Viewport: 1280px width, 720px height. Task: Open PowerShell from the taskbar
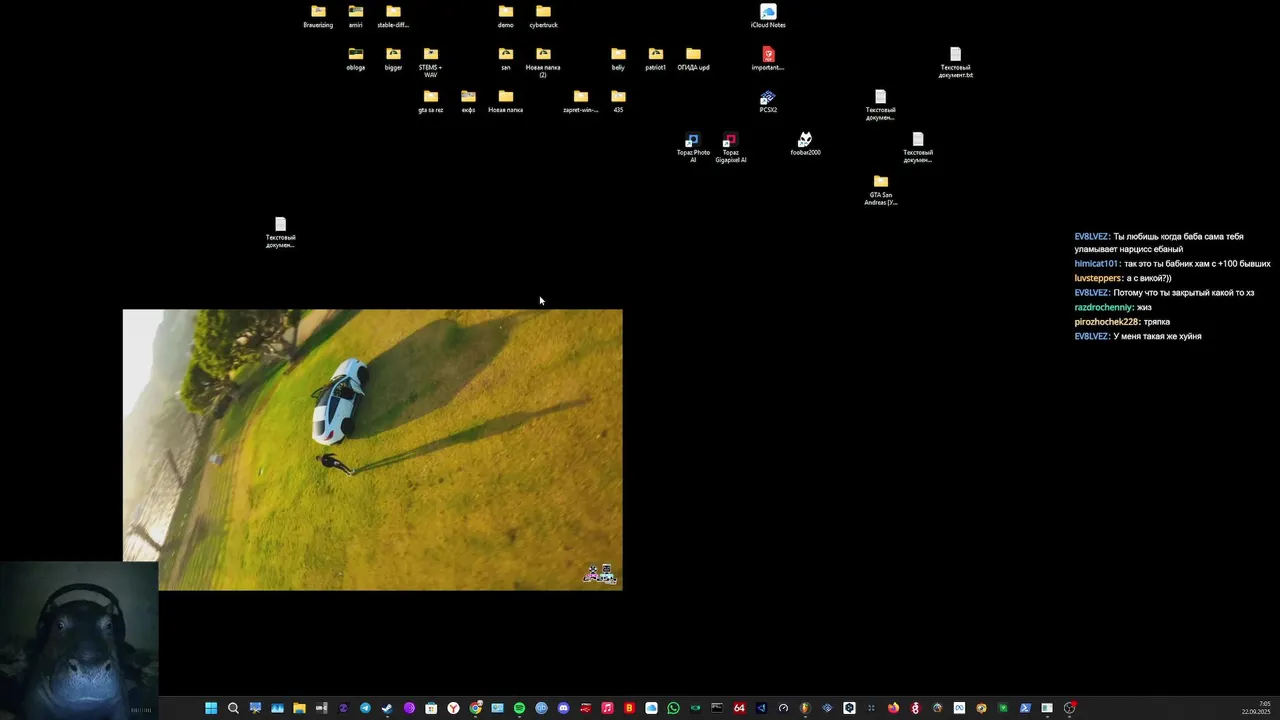[1025, 708]
